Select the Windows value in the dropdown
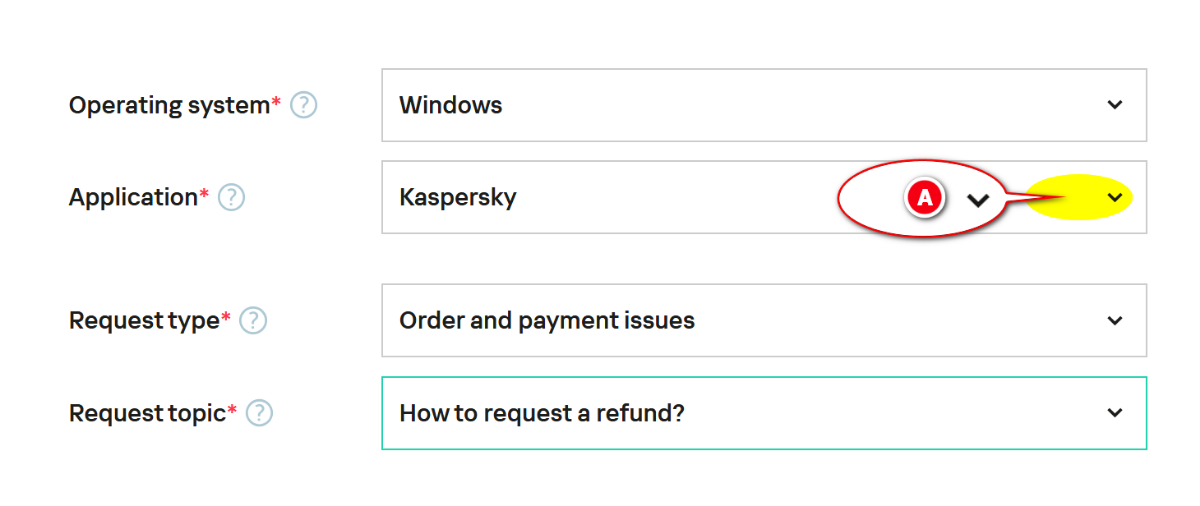The height and width of the screenshot is (506, 1200). 451,105
